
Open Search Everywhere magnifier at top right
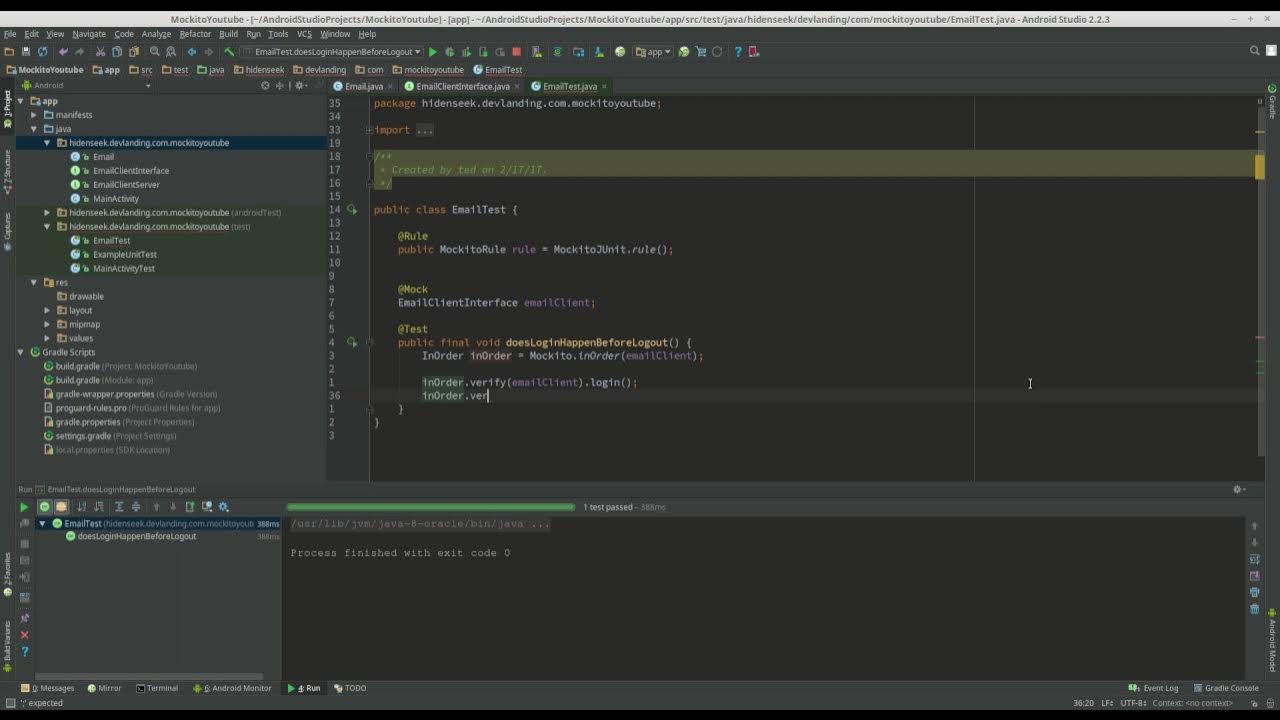click(x=1255, y=52)
